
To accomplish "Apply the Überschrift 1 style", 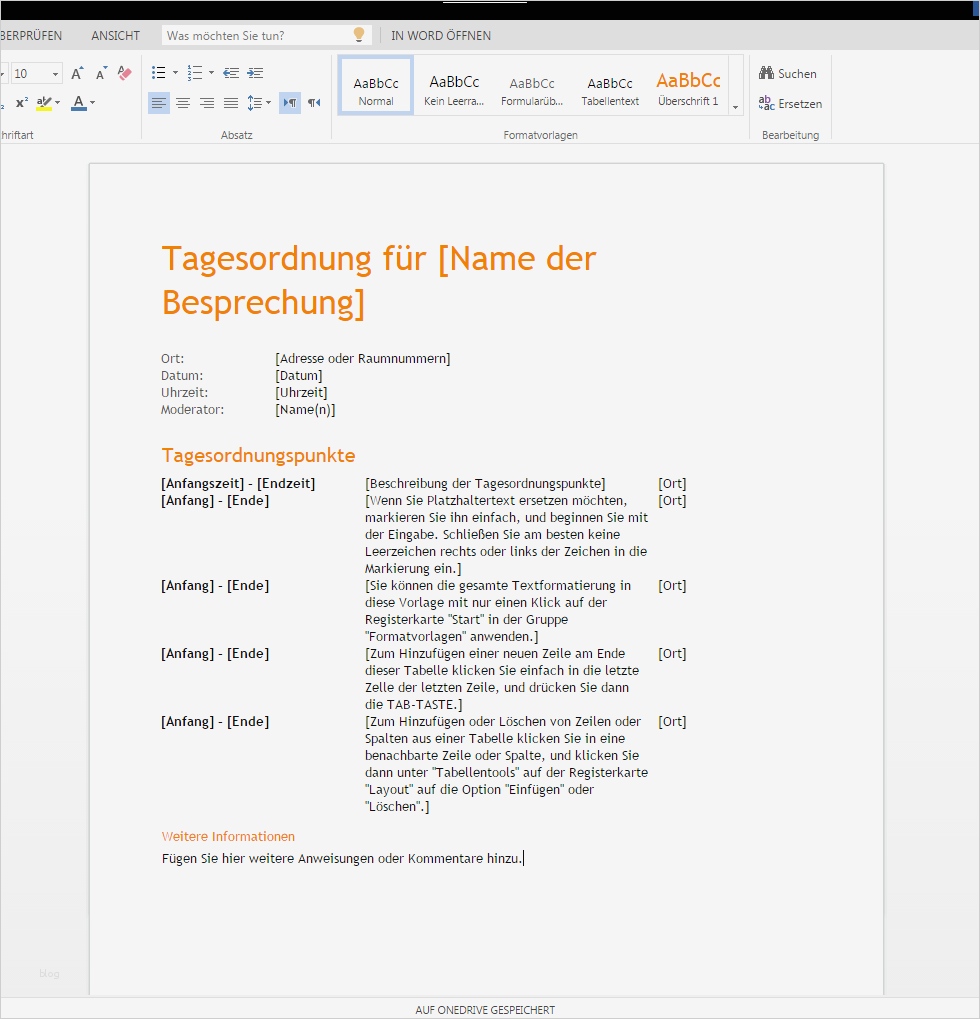I will click(x=687, y=85).
